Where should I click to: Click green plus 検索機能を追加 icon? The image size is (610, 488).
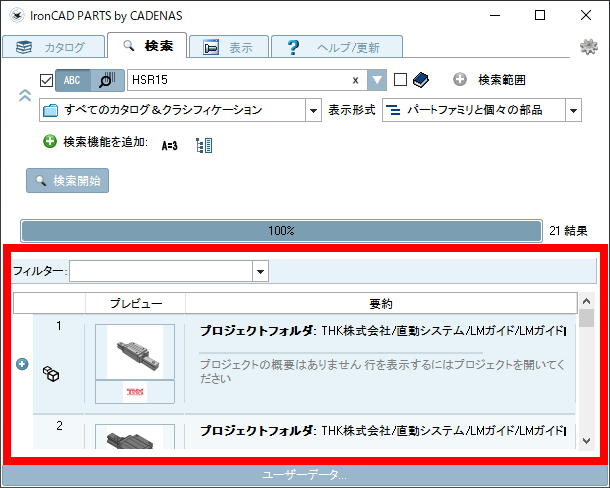click(50, 141)
